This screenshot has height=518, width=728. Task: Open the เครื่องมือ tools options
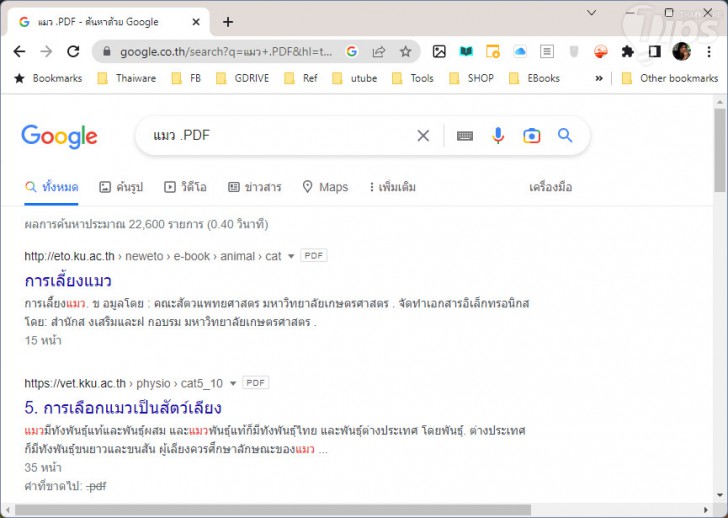(x=551, y=187)
